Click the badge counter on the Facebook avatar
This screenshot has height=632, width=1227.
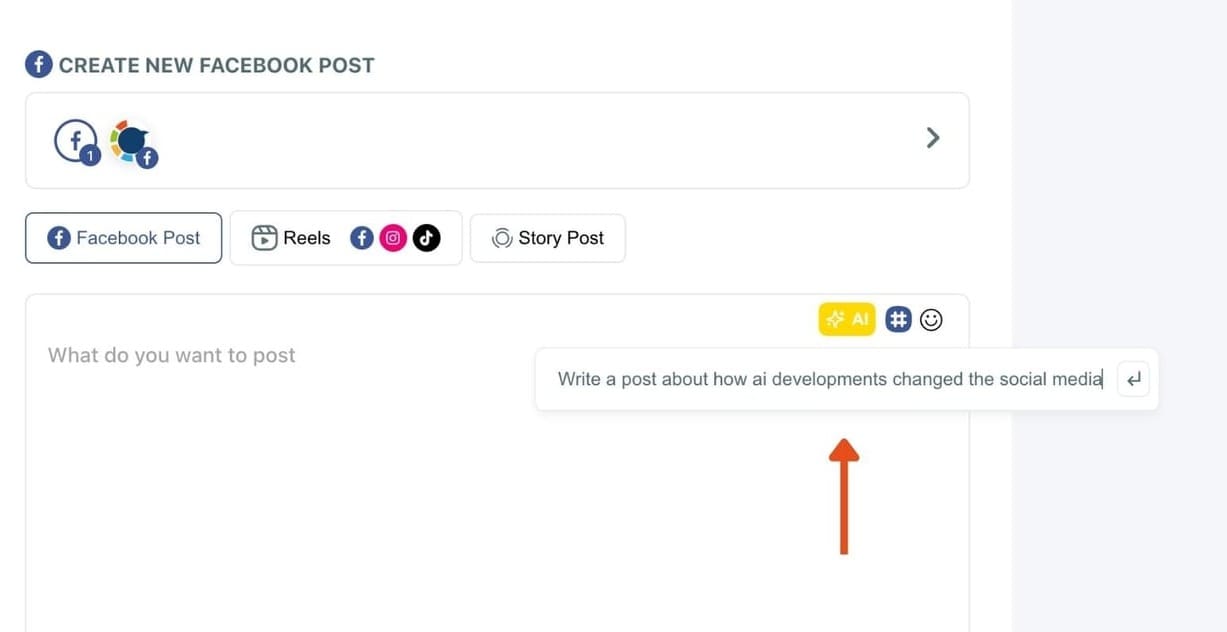(x=90, y=157)
